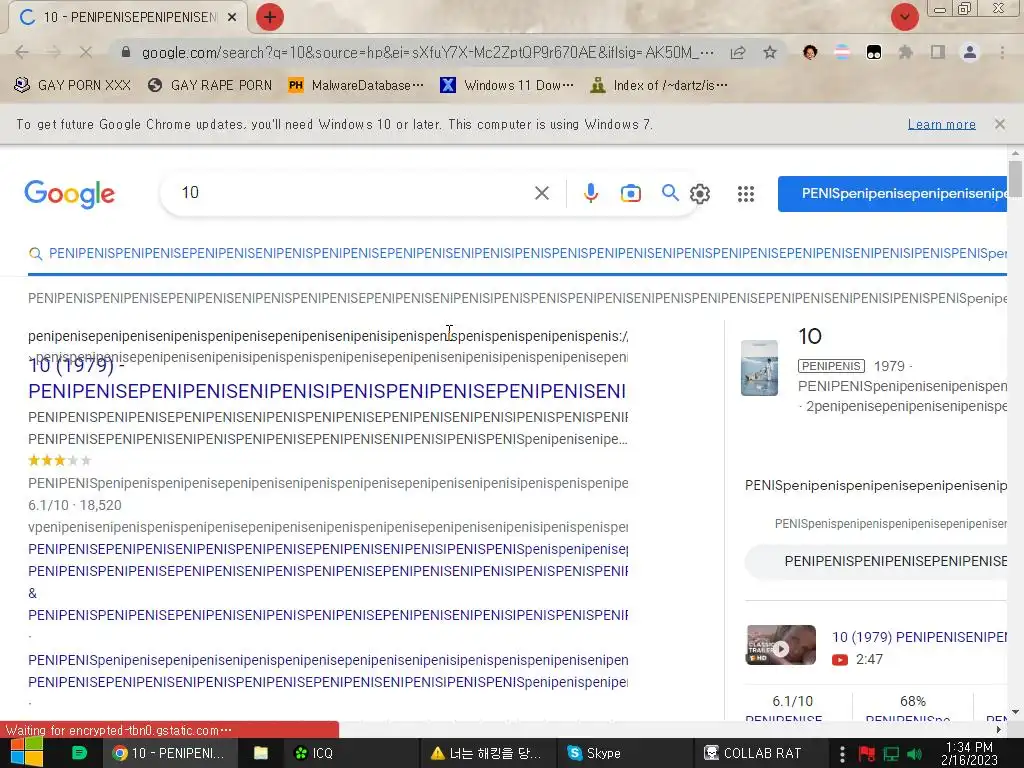Open the COLLAB RAT taskbar window

[752, 753]
